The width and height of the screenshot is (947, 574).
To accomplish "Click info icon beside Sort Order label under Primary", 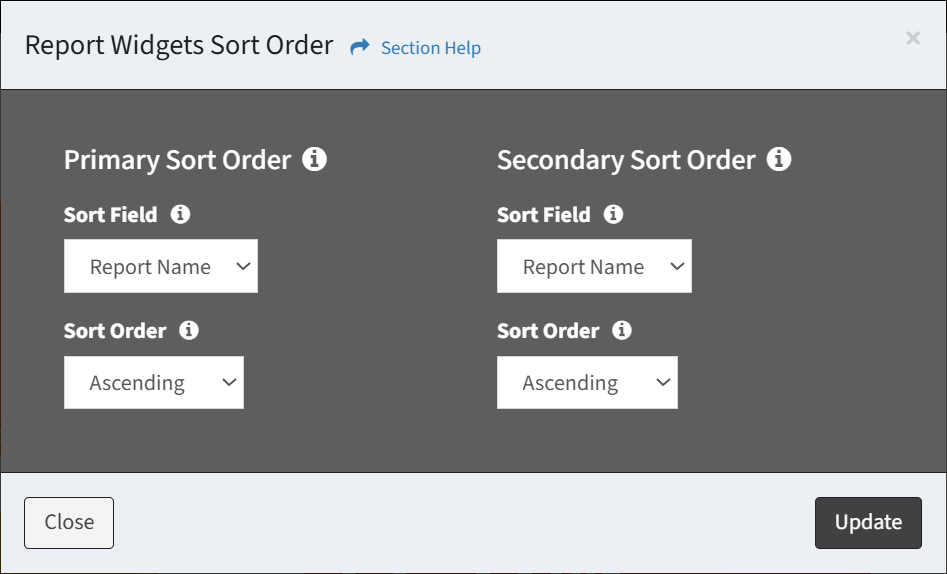I will (188, 330).
